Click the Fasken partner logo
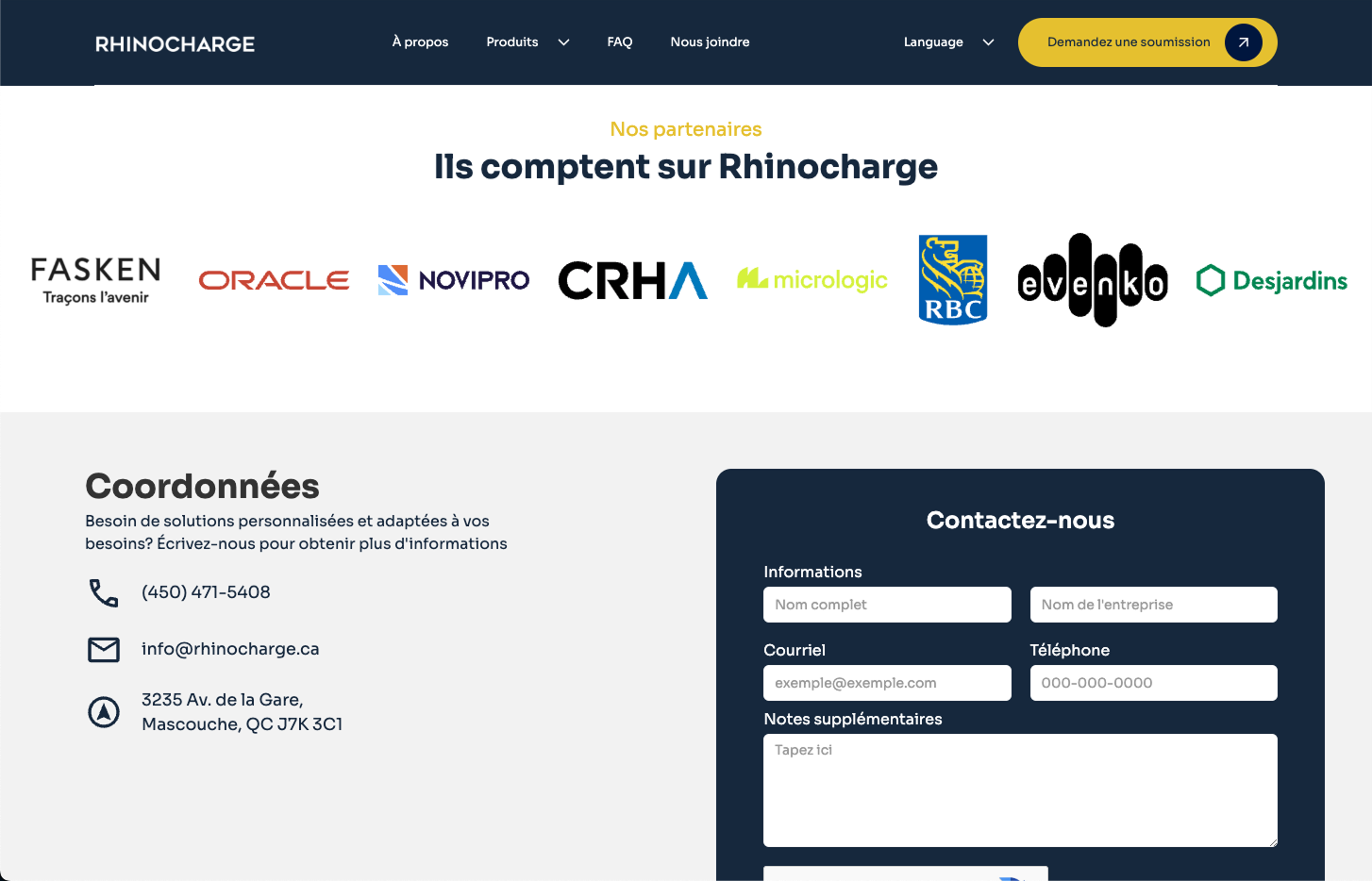The image size is (1372, 881). (95, 280)
